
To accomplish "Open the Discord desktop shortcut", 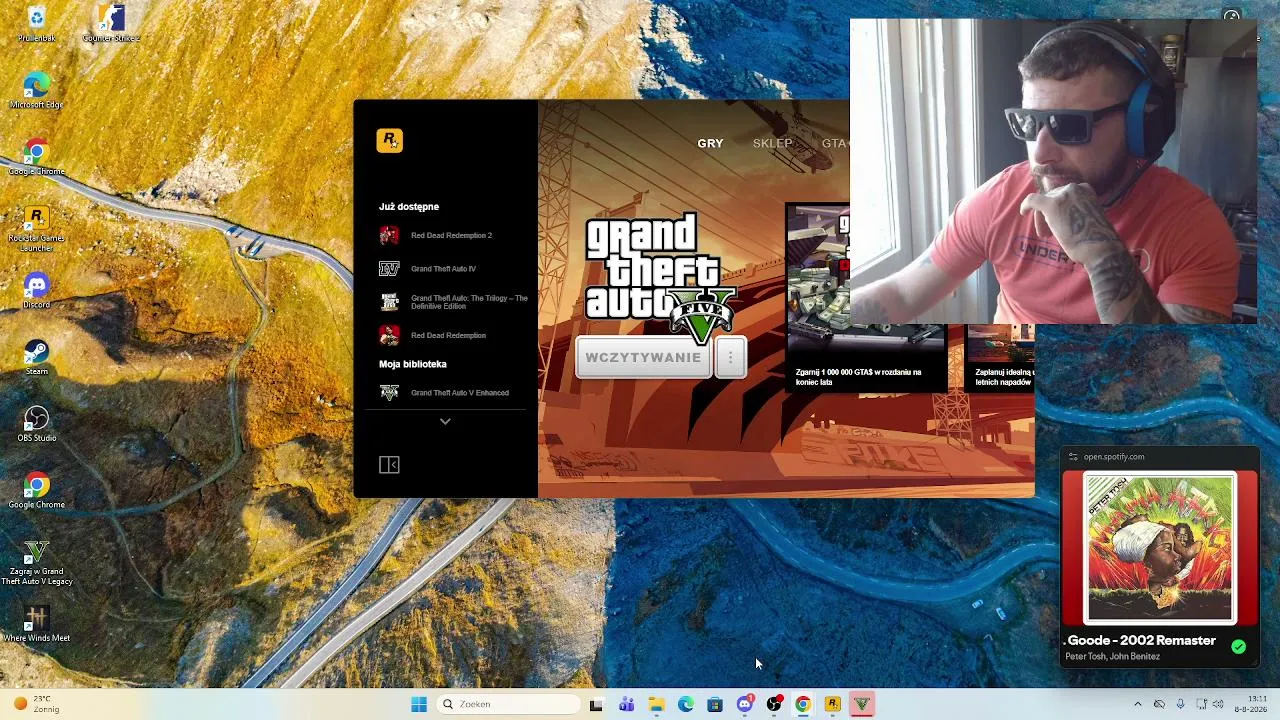I will tap(36, 291).
